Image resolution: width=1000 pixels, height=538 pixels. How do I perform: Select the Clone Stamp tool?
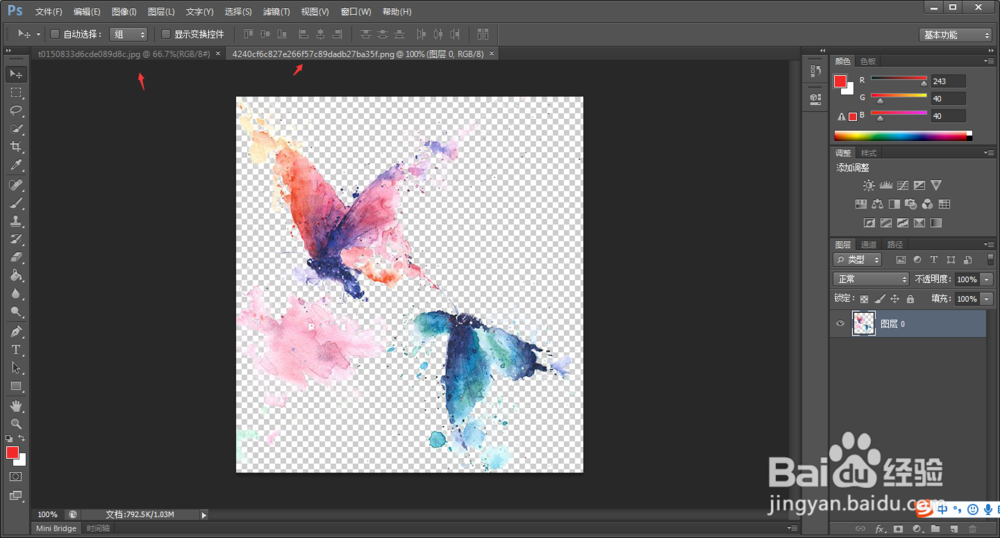coord(16,221)
